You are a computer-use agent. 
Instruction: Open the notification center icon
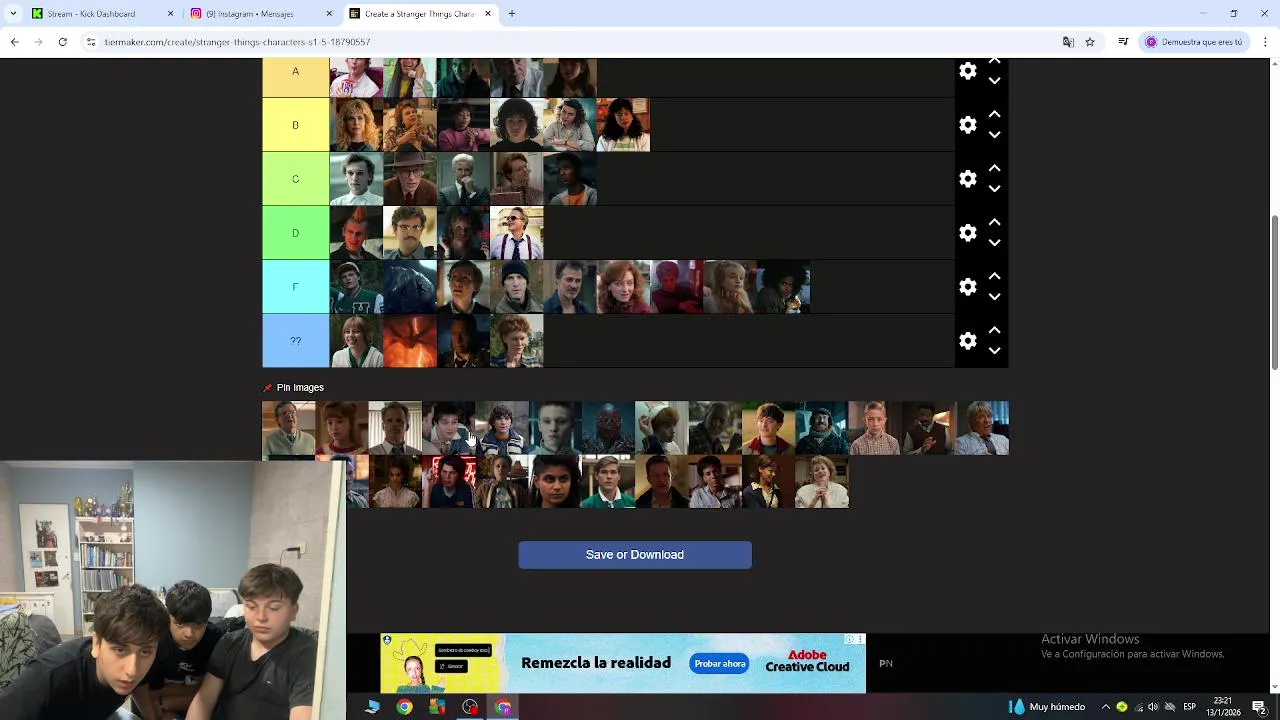pos(1259,707)
